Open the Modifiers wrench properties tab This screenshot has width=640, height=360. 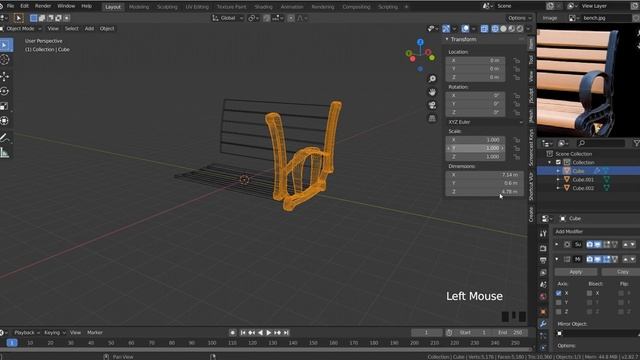pos(543,324)
